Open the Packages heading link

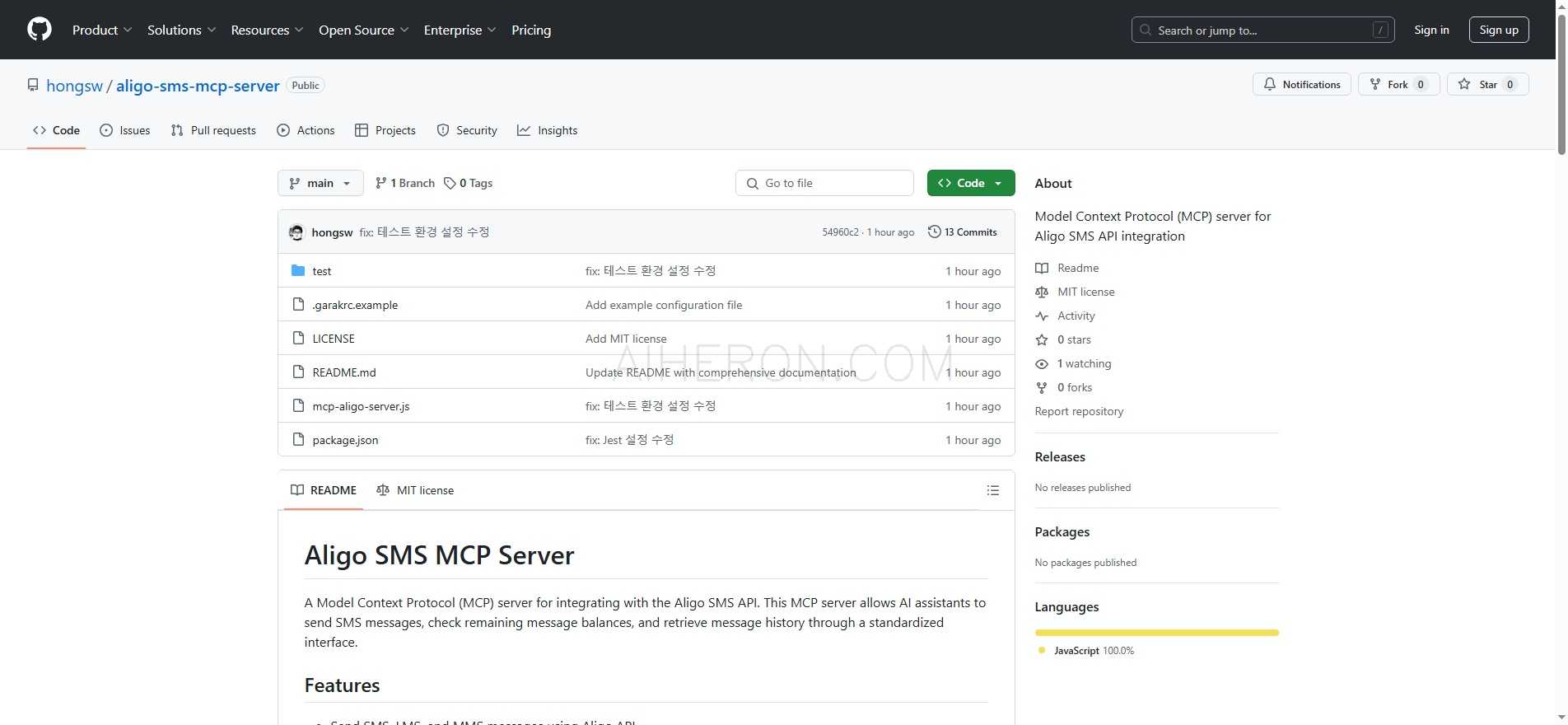(1062, 531)
